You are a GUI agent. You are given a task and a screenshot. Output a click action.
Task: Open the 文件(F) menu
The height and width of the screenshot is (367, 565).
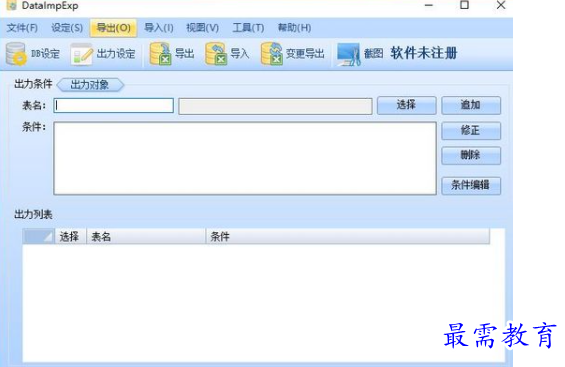[22, 28]
